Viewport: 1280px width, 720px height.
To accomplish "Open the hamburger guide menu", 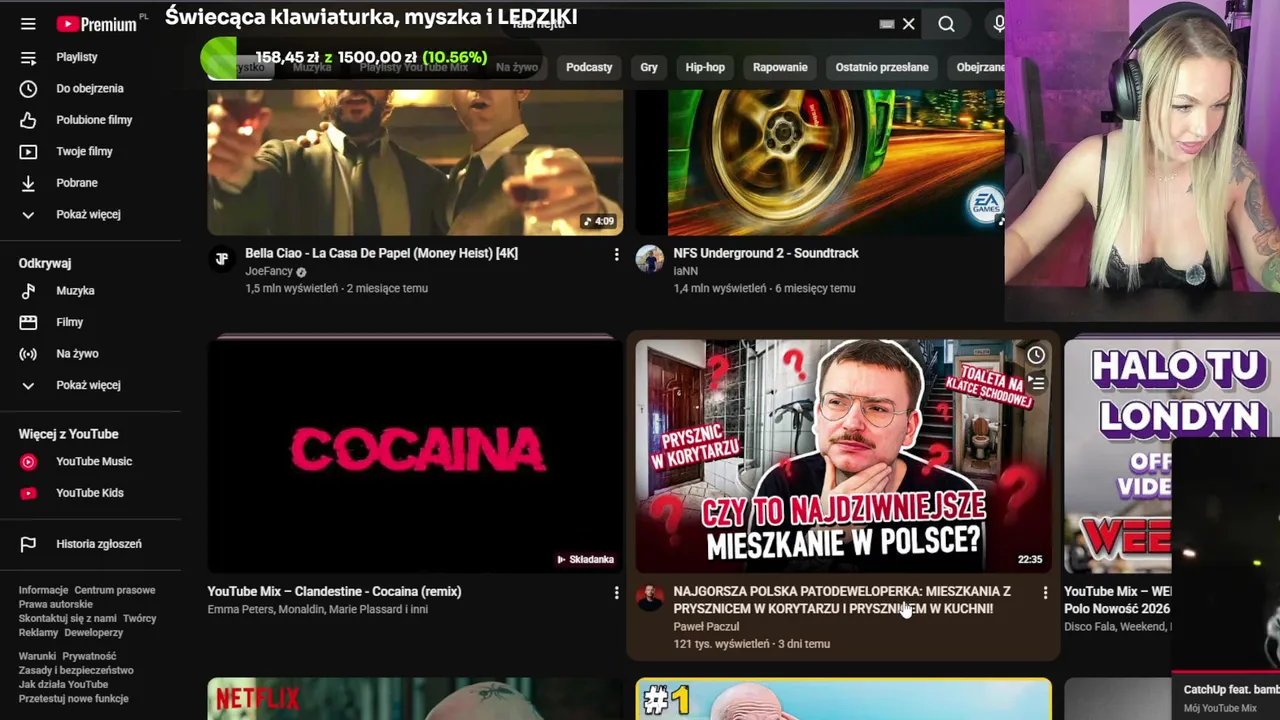I will click(28, 24).
